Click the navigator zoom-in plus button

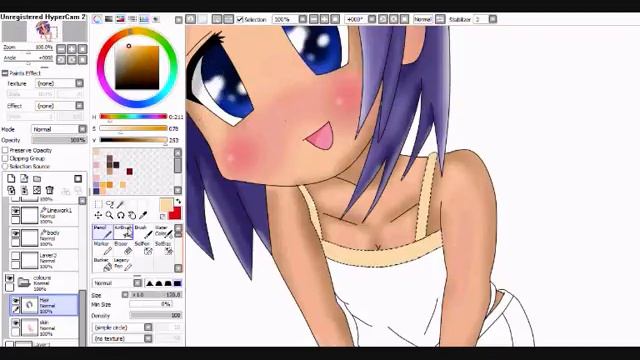click(72, 49)
